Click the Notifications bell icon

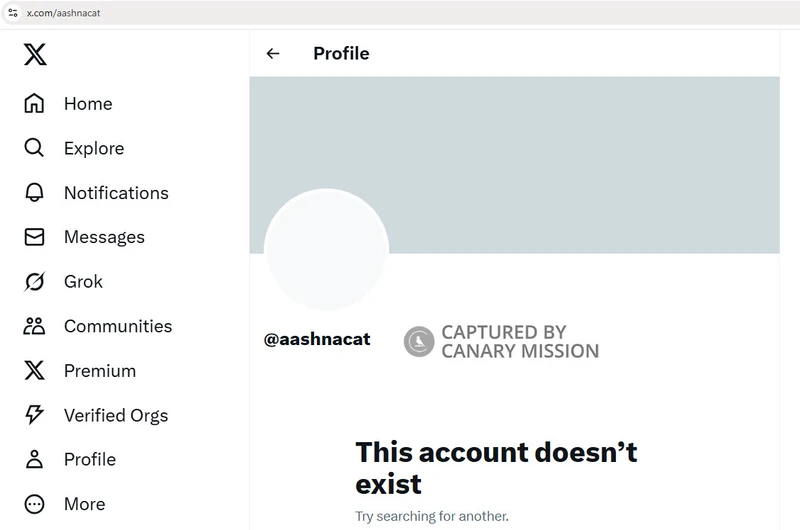[35, 193]
